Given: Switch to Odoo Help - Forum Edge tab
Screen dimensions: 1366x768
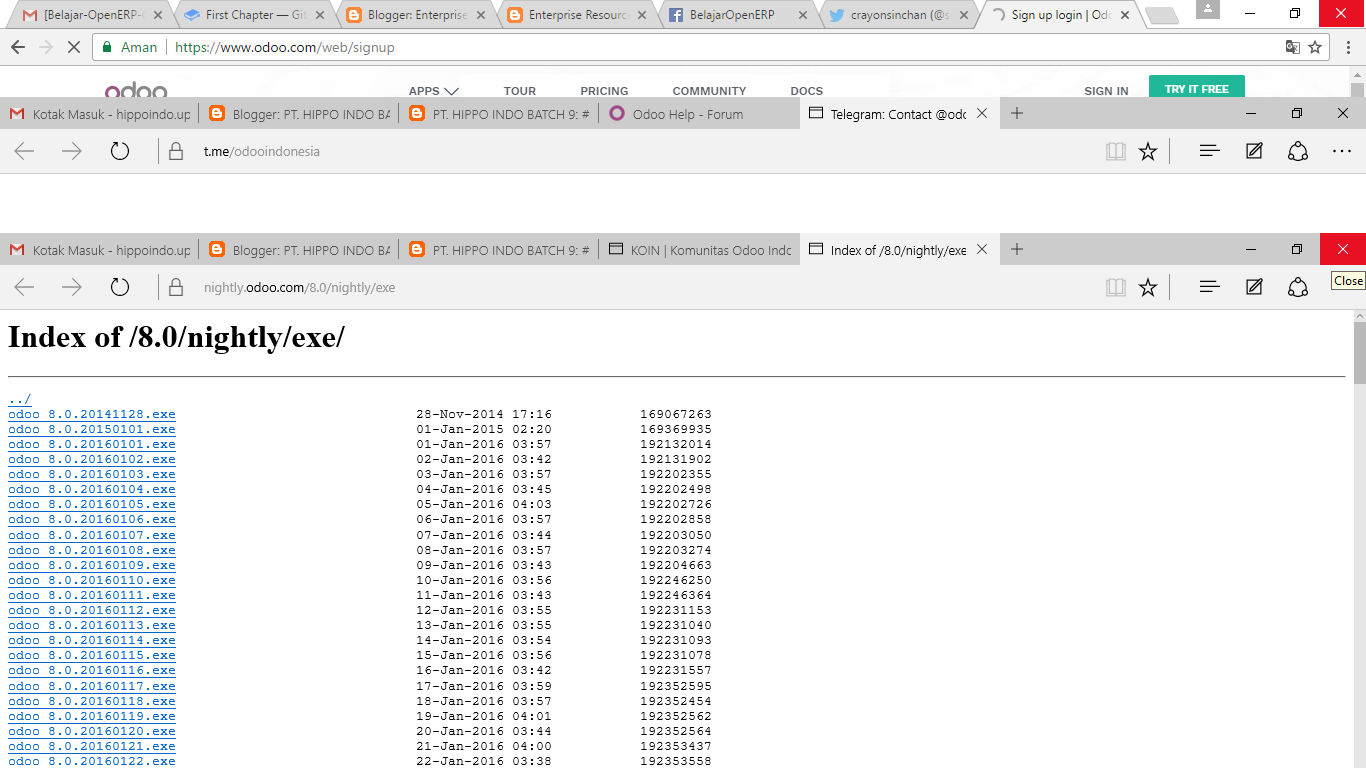Looking at the screenshot, I should point(699,114).
